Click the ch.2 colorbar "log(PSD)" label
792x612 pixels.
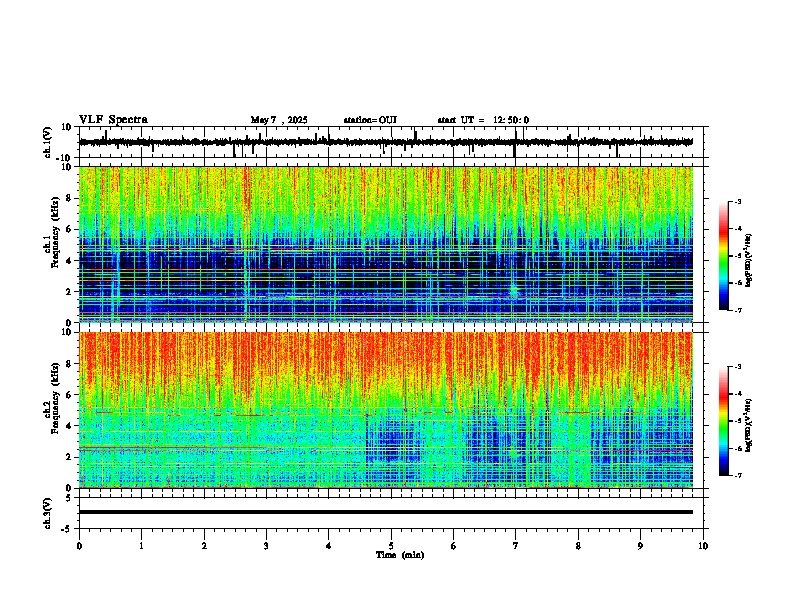[749, 425]
